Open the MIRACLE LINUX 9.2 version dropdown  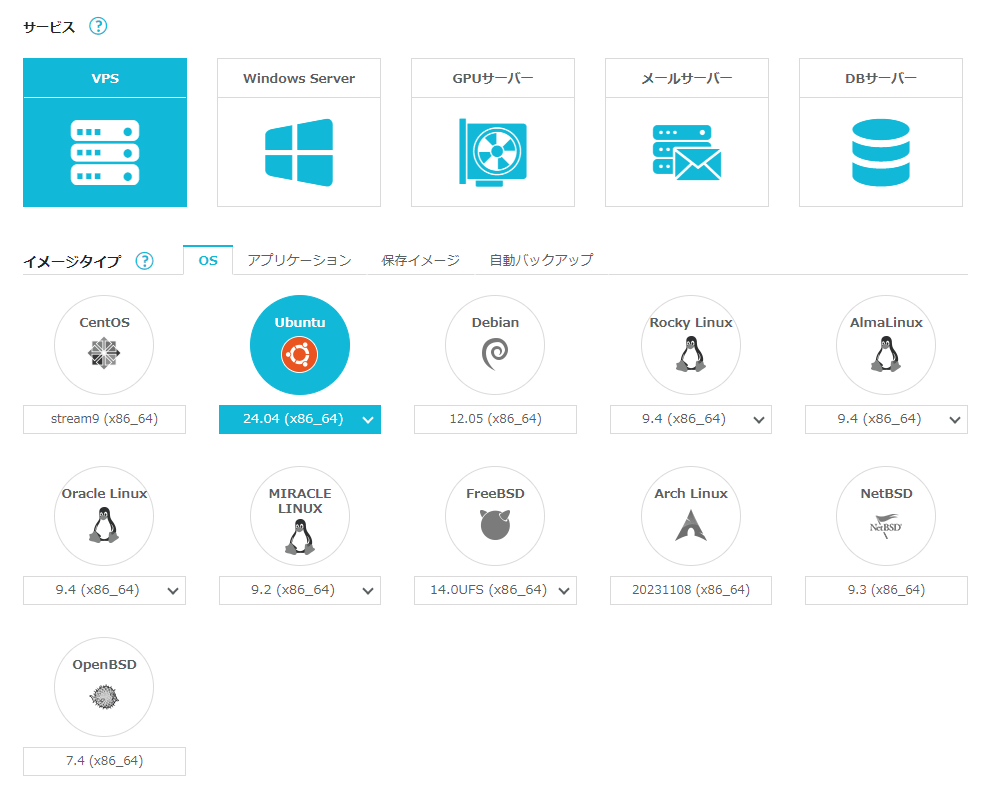pyautogui.click(x=299, y=590)
